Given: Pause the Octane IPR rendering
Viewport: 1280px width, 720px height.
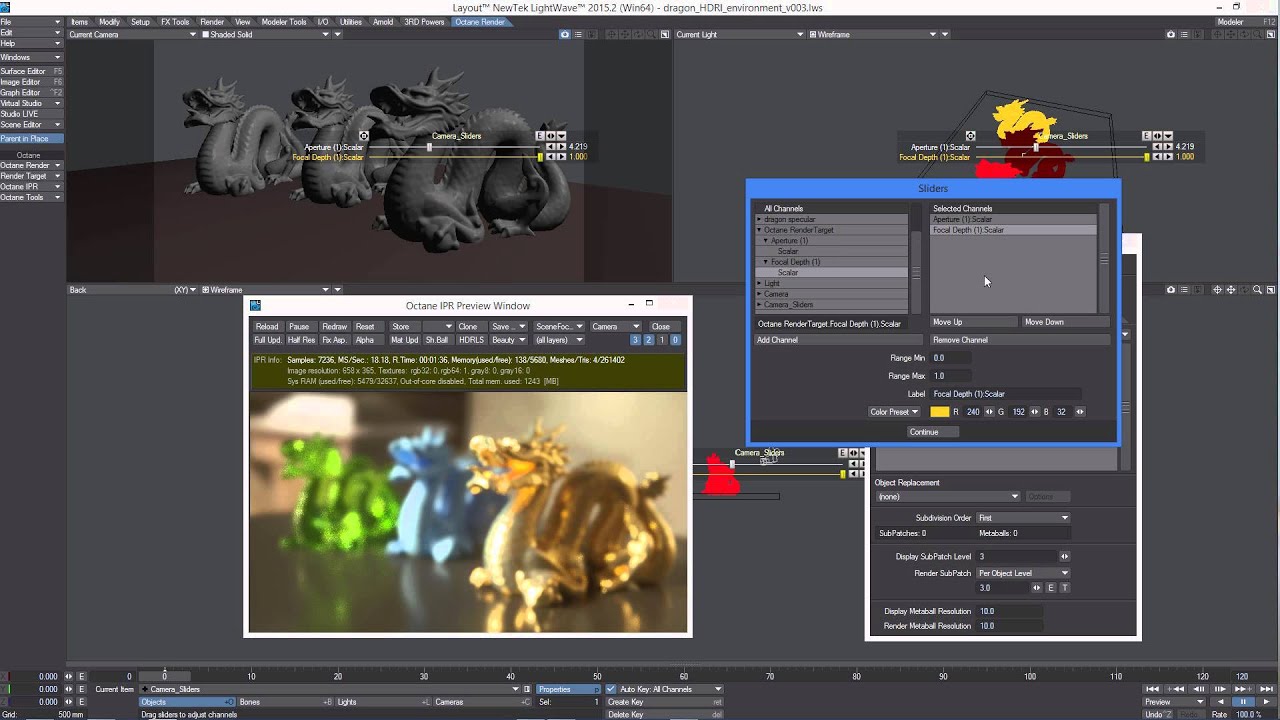Looking at the screenshot, I should pyautogui.click(x=300, y=326).
